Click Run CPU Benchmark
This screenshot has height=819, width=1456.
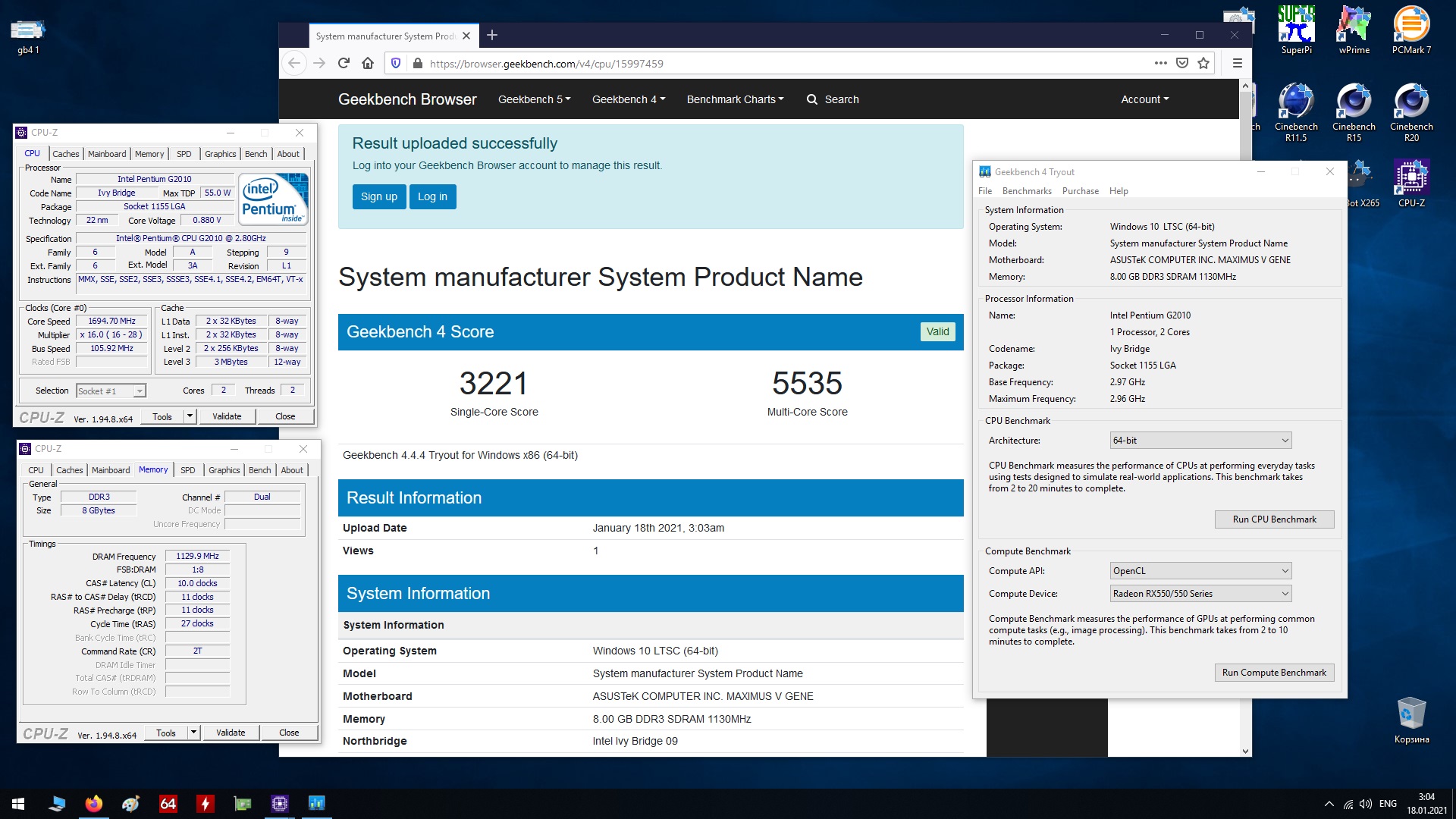(x=1274, y=519)
